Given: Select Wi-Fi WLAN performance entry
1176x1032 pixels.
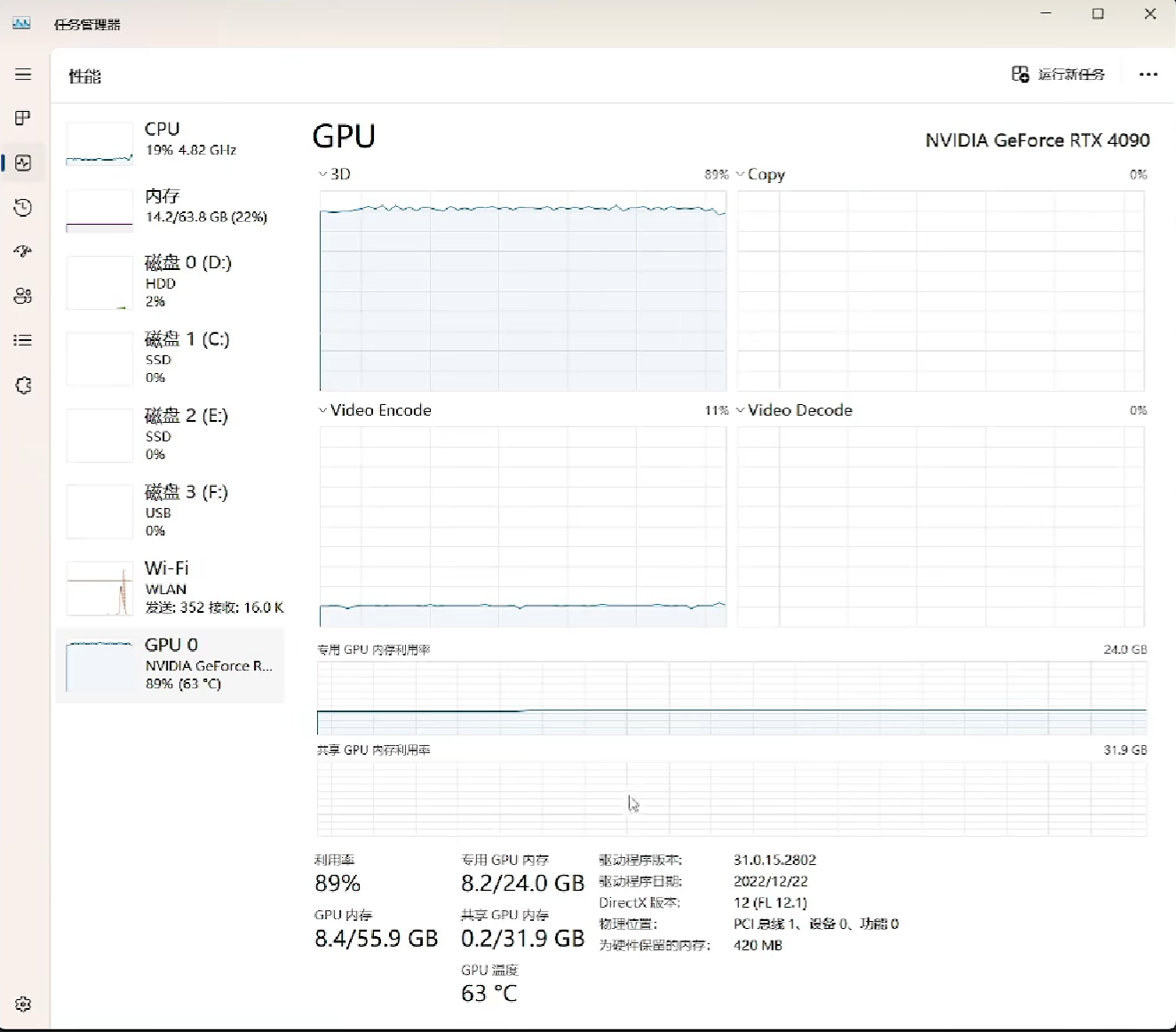Looking at the screenshot, I should click(171, 588).
